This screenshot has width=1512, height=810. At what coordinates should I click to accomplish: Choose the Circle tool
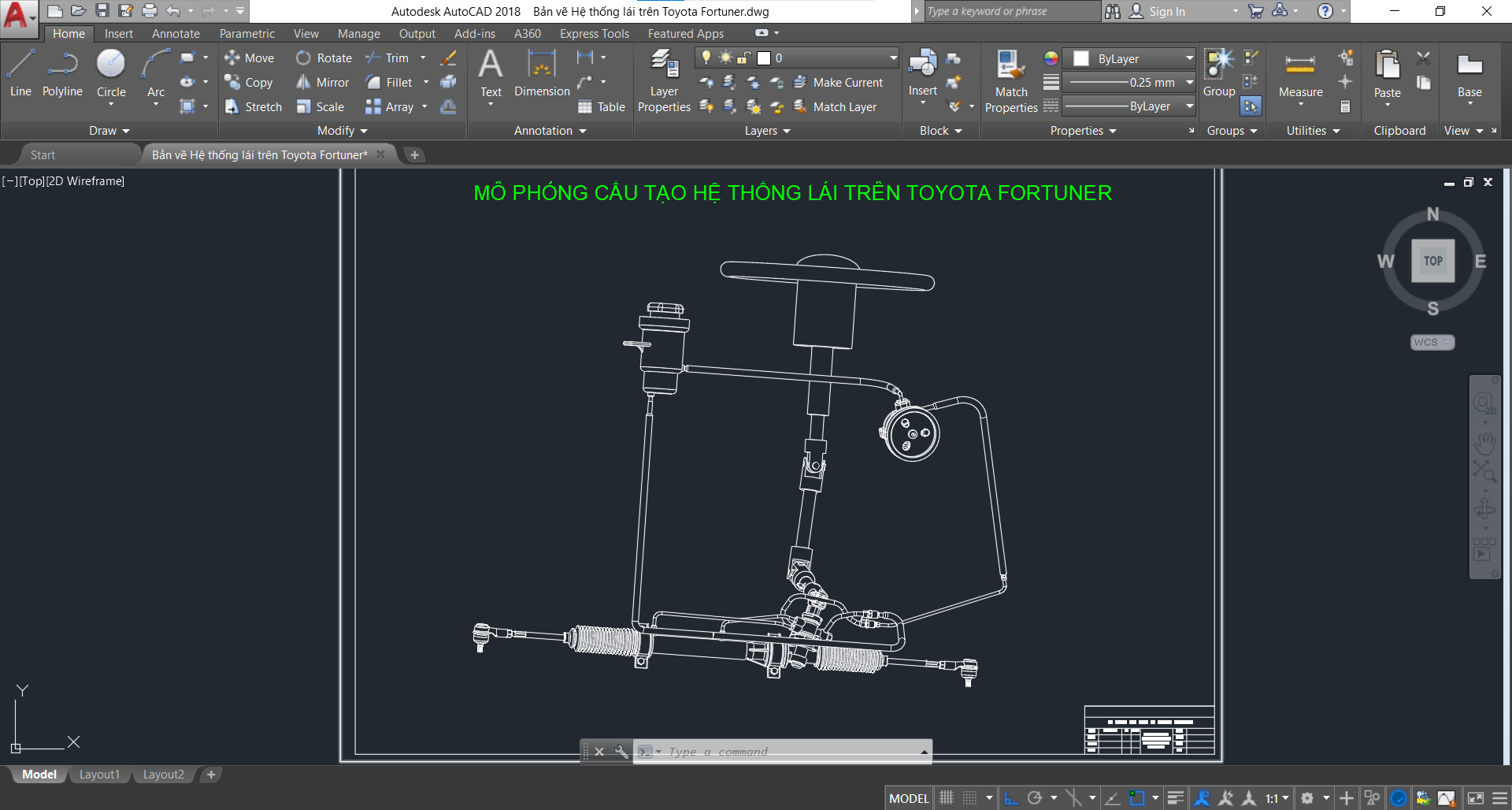111,73
